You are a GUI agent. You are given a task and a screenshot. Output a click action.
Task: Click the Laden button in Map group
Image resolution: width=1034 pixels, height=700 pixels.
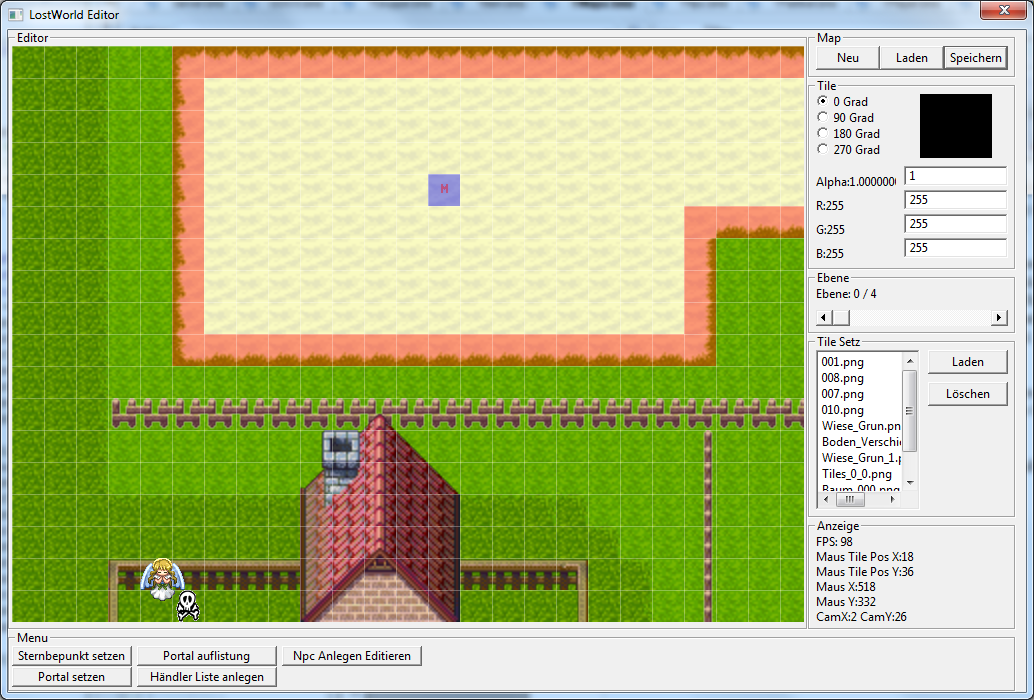click(x=911, y=58)
